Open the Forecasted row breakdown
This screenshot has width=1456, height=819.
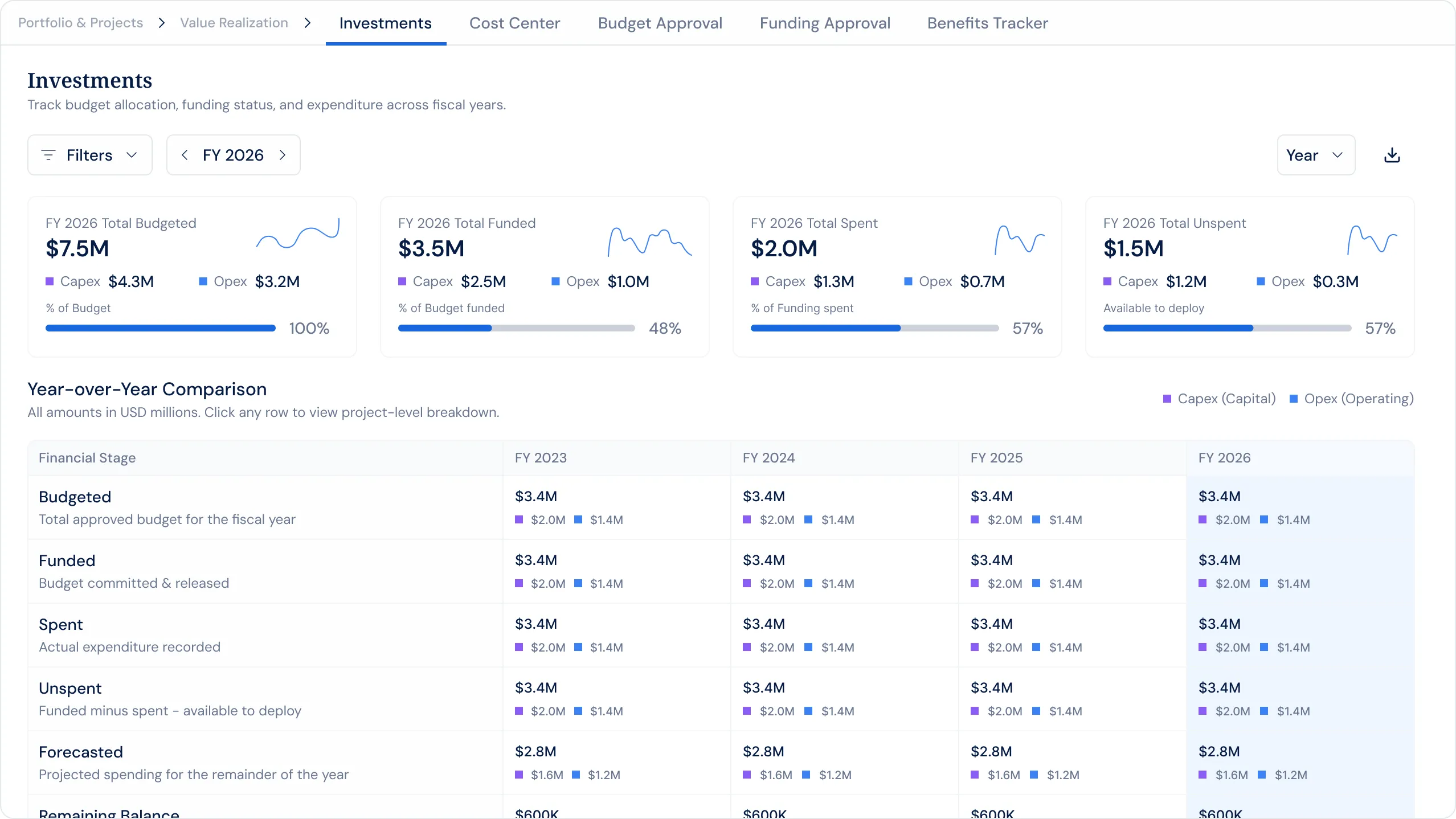click(721, 763)
